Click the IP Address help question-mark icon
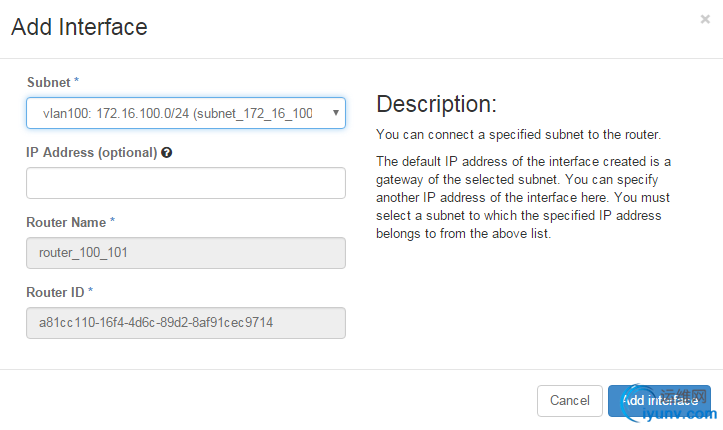This screenshot has height=430, width=723. click(x=166, y=153)
